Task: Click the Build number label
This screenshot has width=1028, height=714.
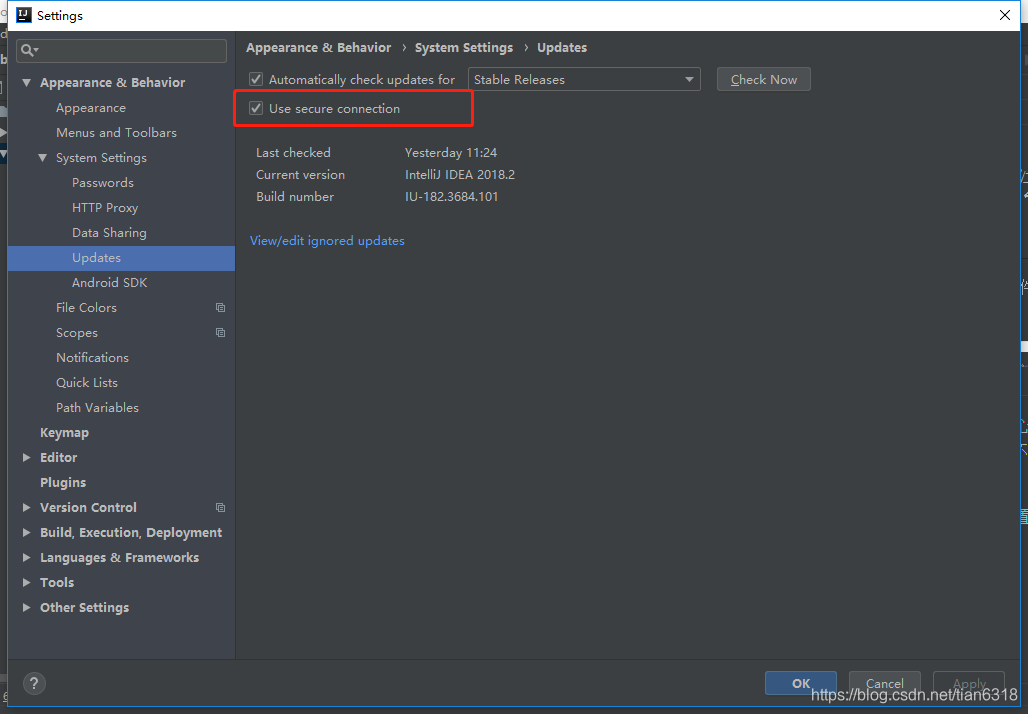Action: 294,197
